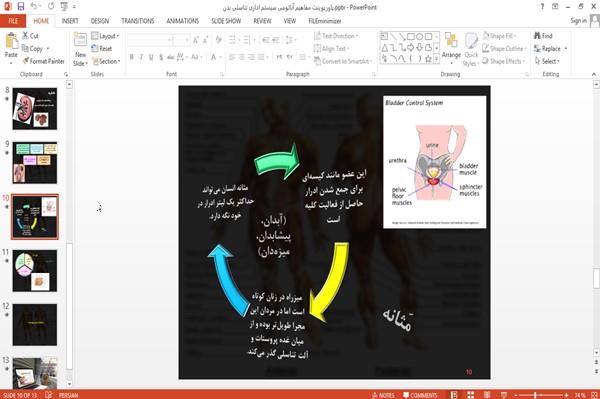
Task: Click Sign in link
Action: coord(578,21)
